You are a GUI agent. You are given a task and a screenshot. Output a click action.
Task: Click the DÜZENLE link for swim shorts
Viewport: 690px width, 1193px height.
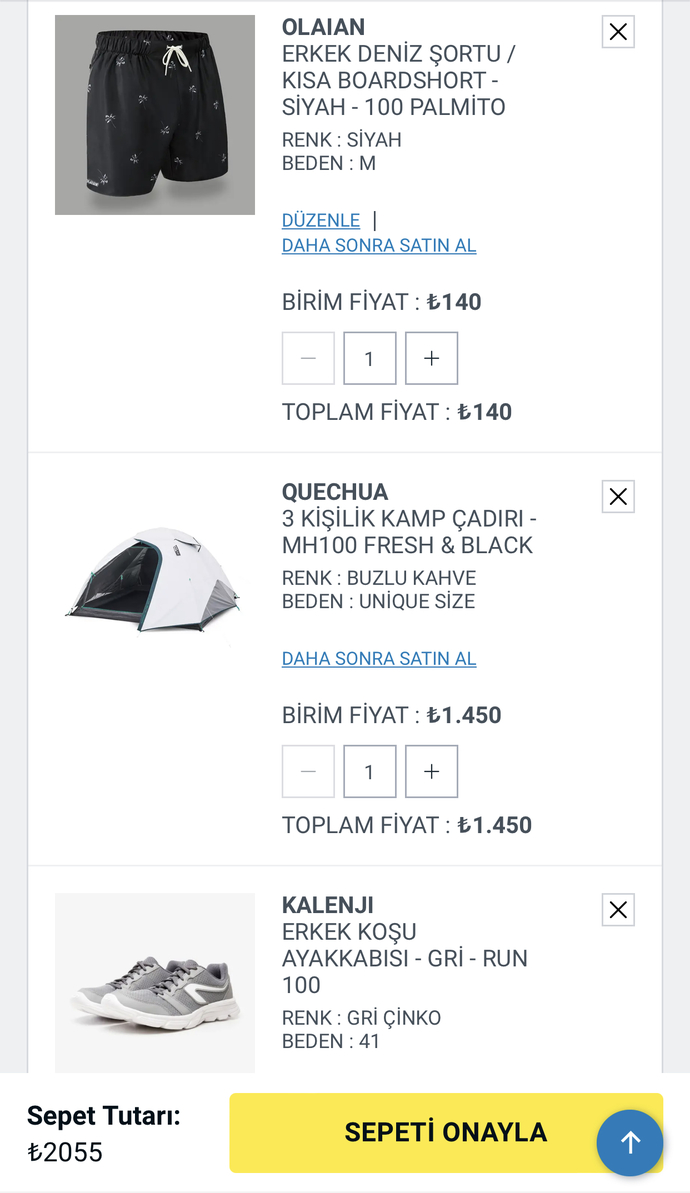click(320, 220)
